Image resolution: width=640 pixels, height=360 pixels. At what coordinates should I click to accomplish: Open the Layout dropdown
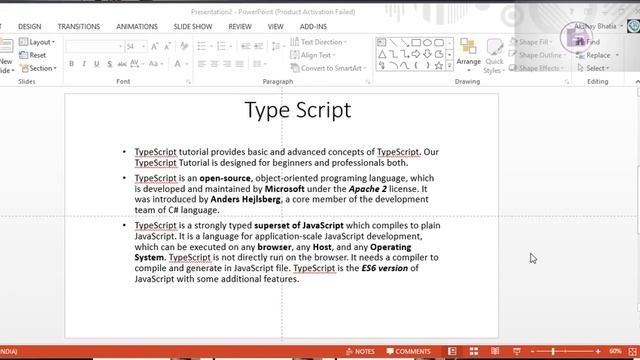point(37,42)
